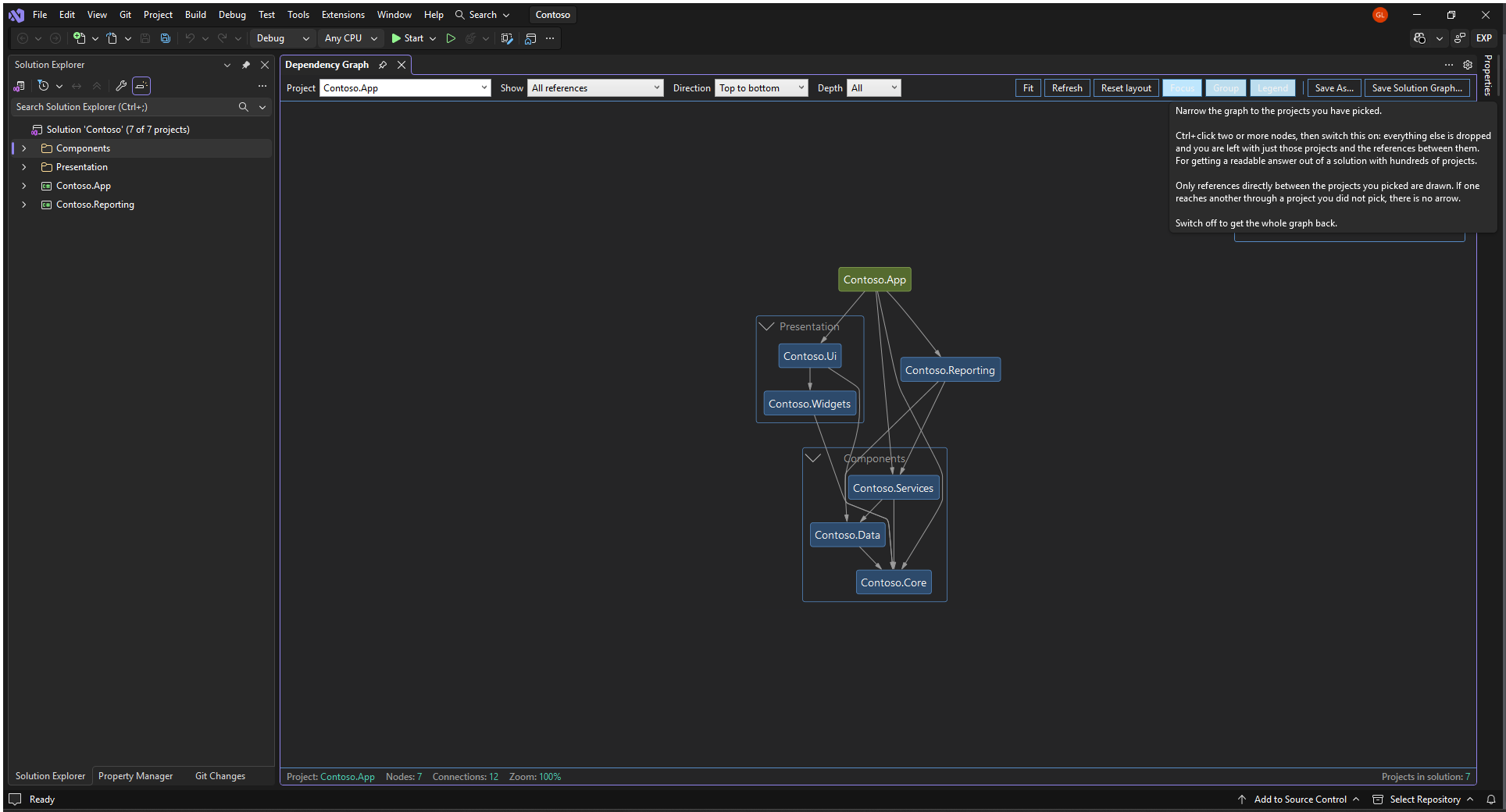Click Solution Explorer switch views icon
1506x812 pixels.
(x=20, y=86)
